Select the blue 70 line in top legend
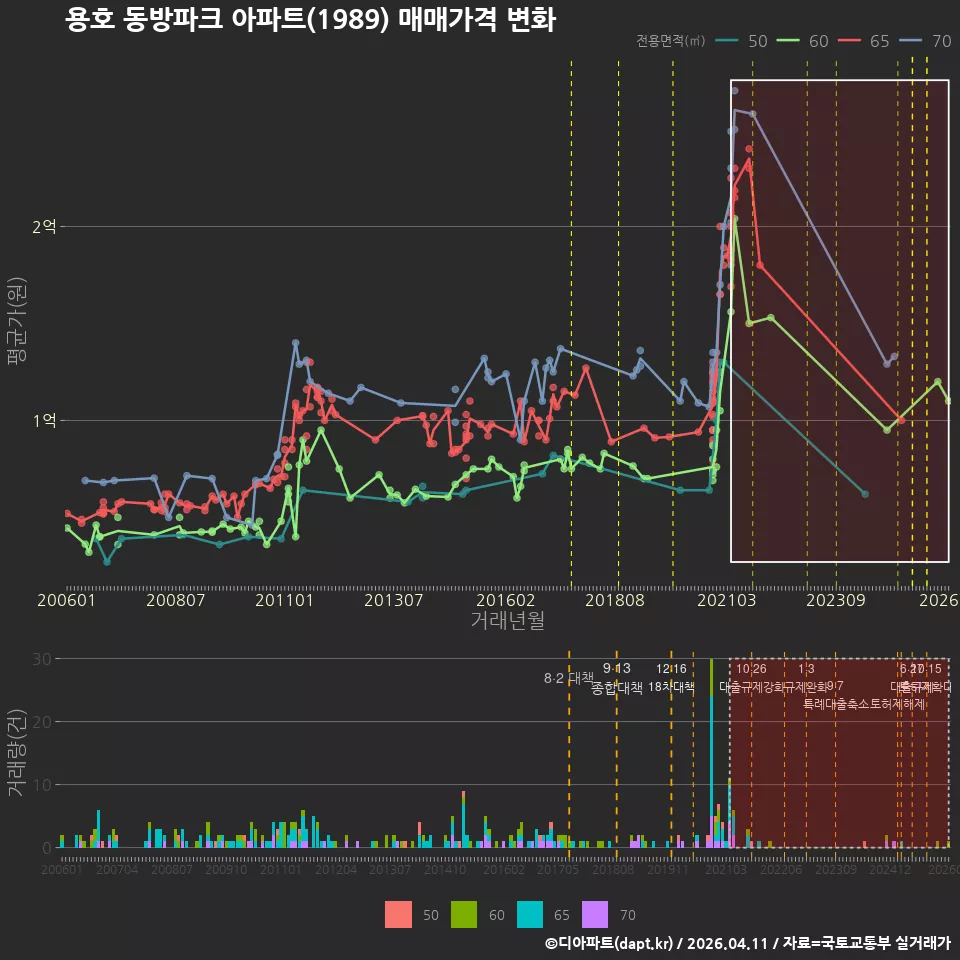The image size is (960, 960). pos(910,41)
